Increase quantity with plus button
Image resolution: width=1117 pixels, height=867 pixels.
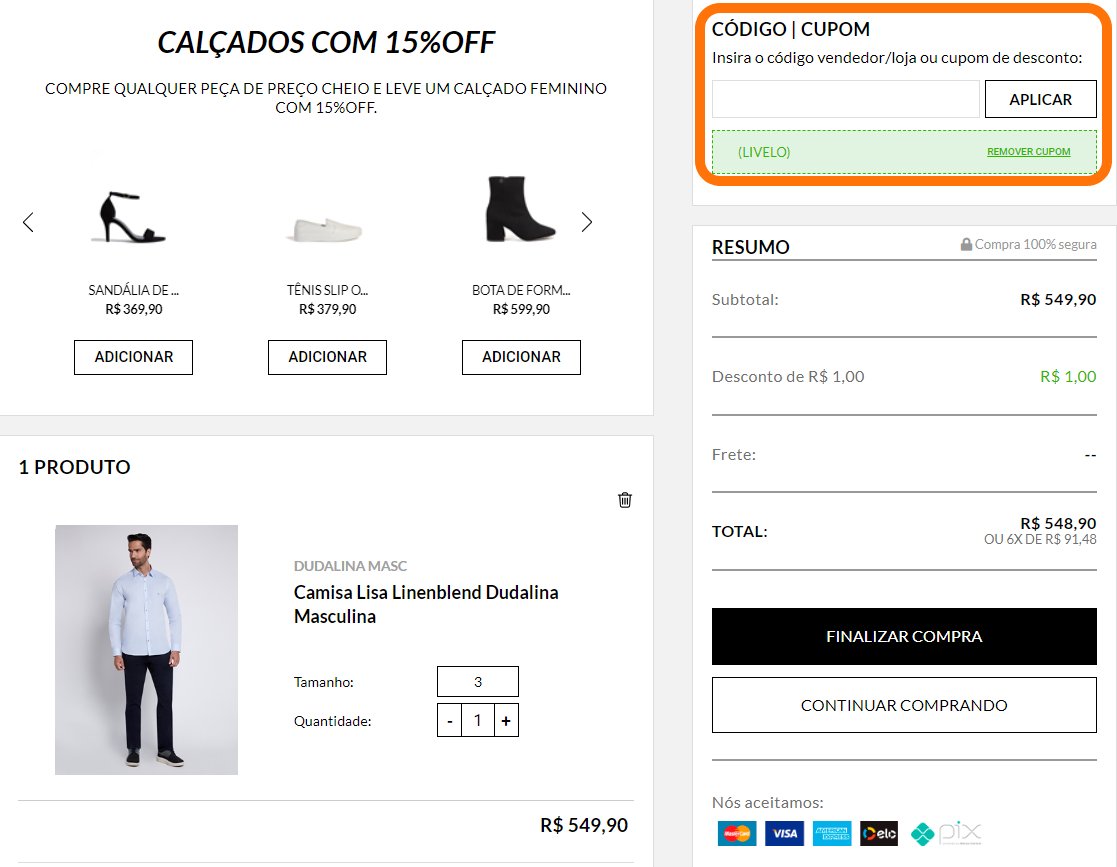point(506,720)
